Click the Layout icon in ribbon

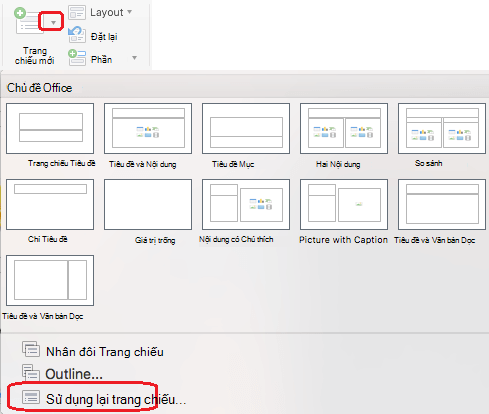click(x=77, y=13)
